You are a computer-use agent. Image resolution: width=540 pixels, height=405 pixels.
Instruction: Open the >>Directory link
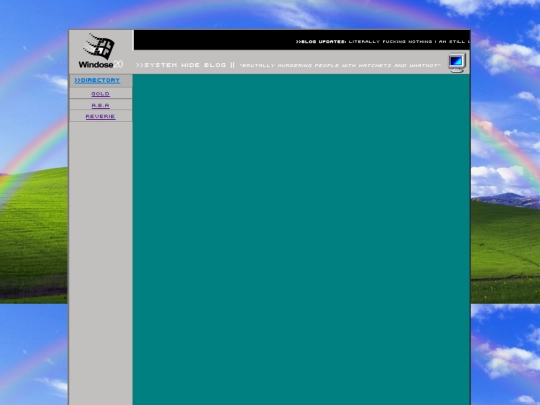coord(97,80)
